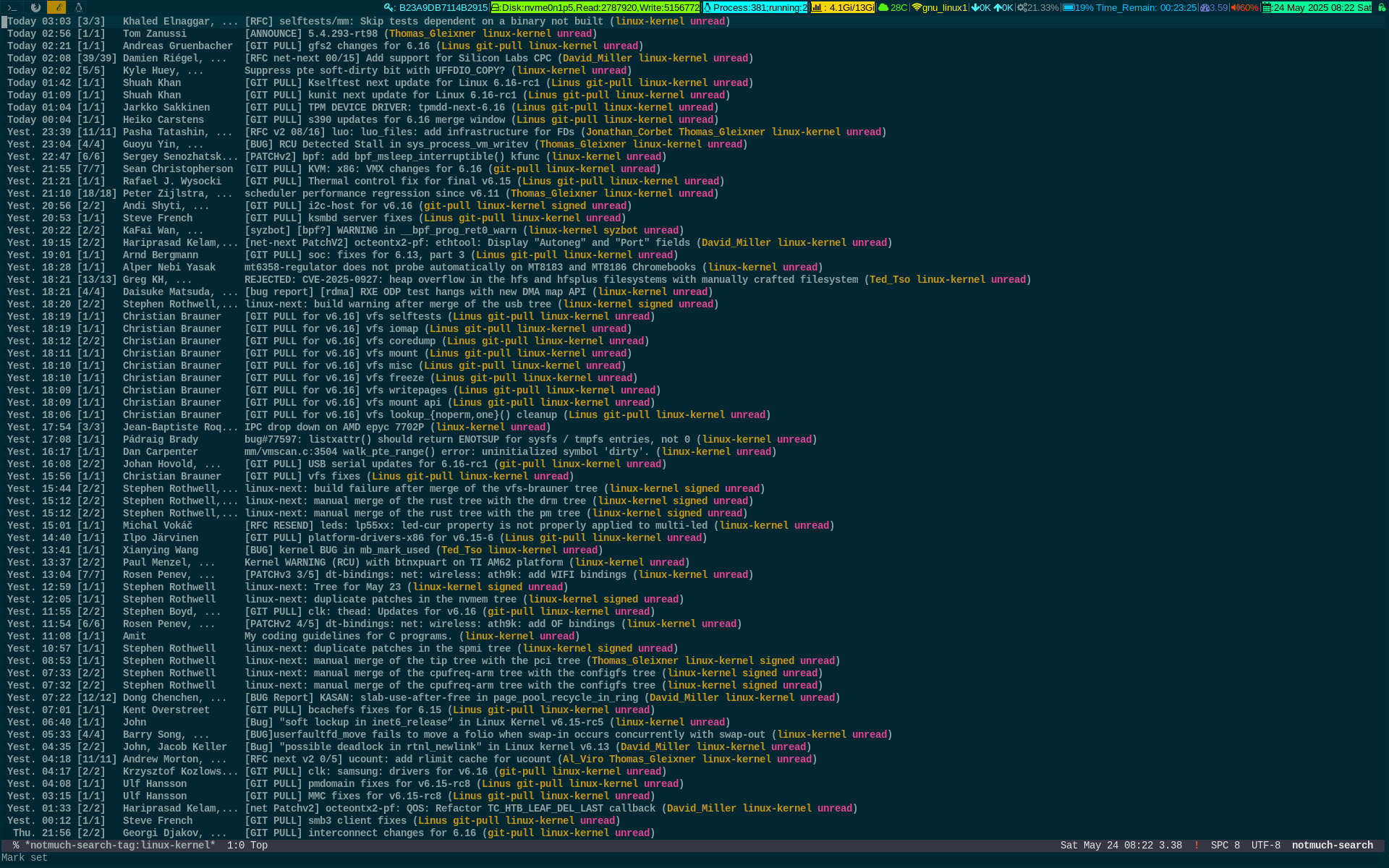Click the cloud weather icon showing 28C
Image resolution: width=1389 pixels, height=868 pixels.
tap(883, 7)
